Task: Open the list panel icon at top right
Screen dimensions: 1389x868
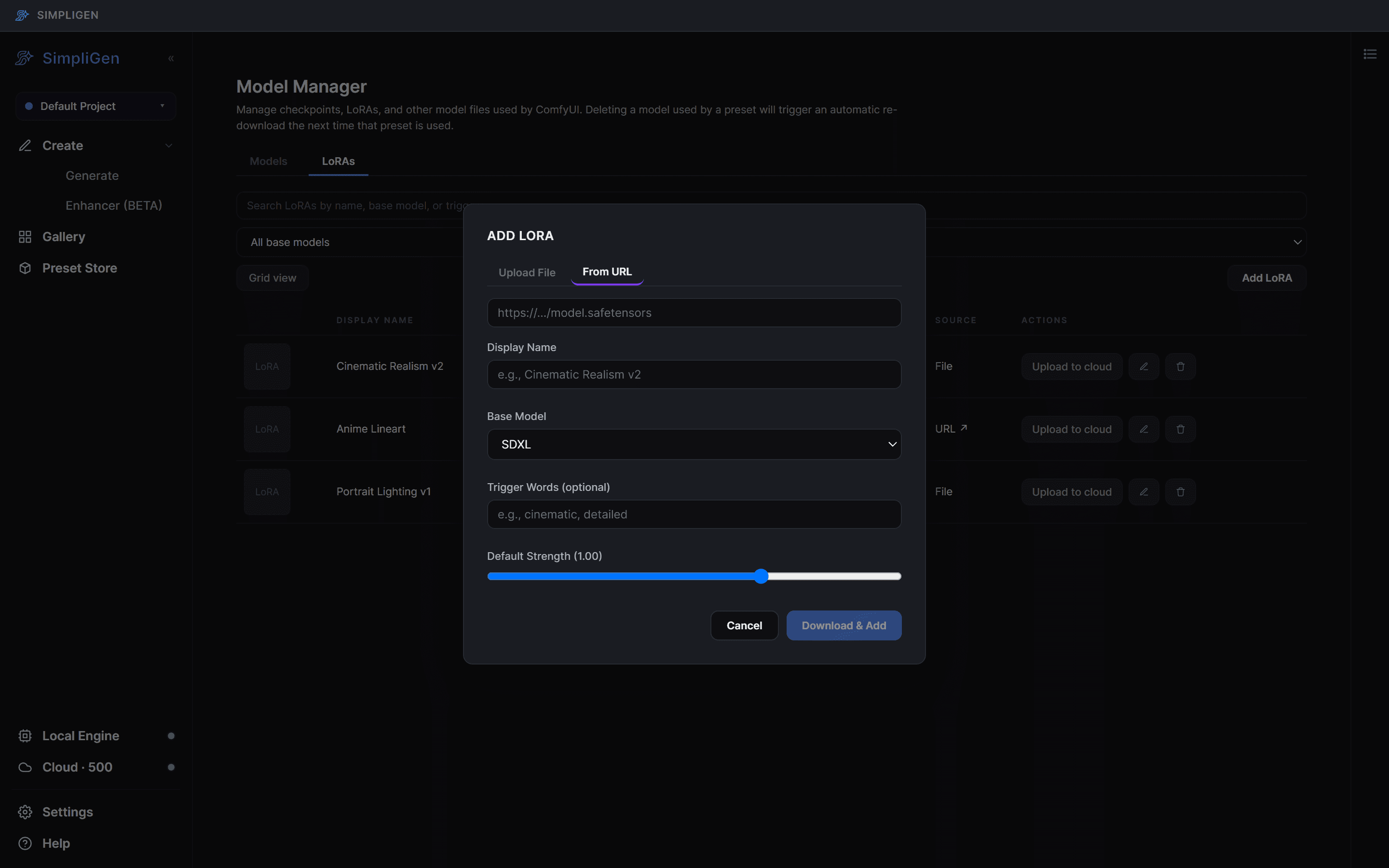Action: pyautogui.click(x=1370, y=54)
